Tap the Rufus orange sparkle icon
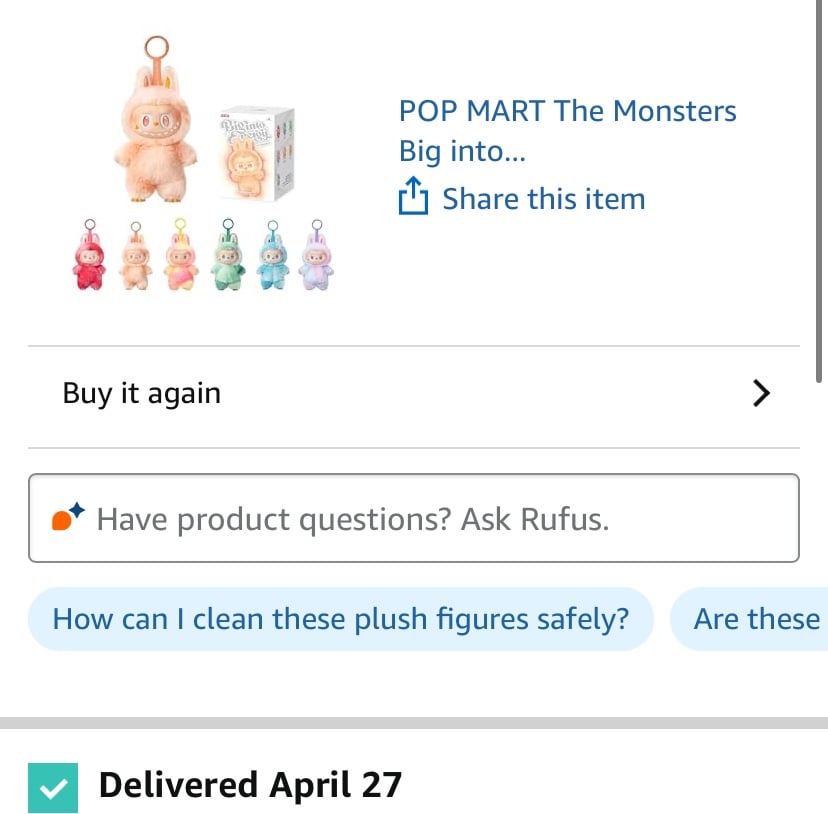Screen dimensions: 828x814 coord(68,516)
